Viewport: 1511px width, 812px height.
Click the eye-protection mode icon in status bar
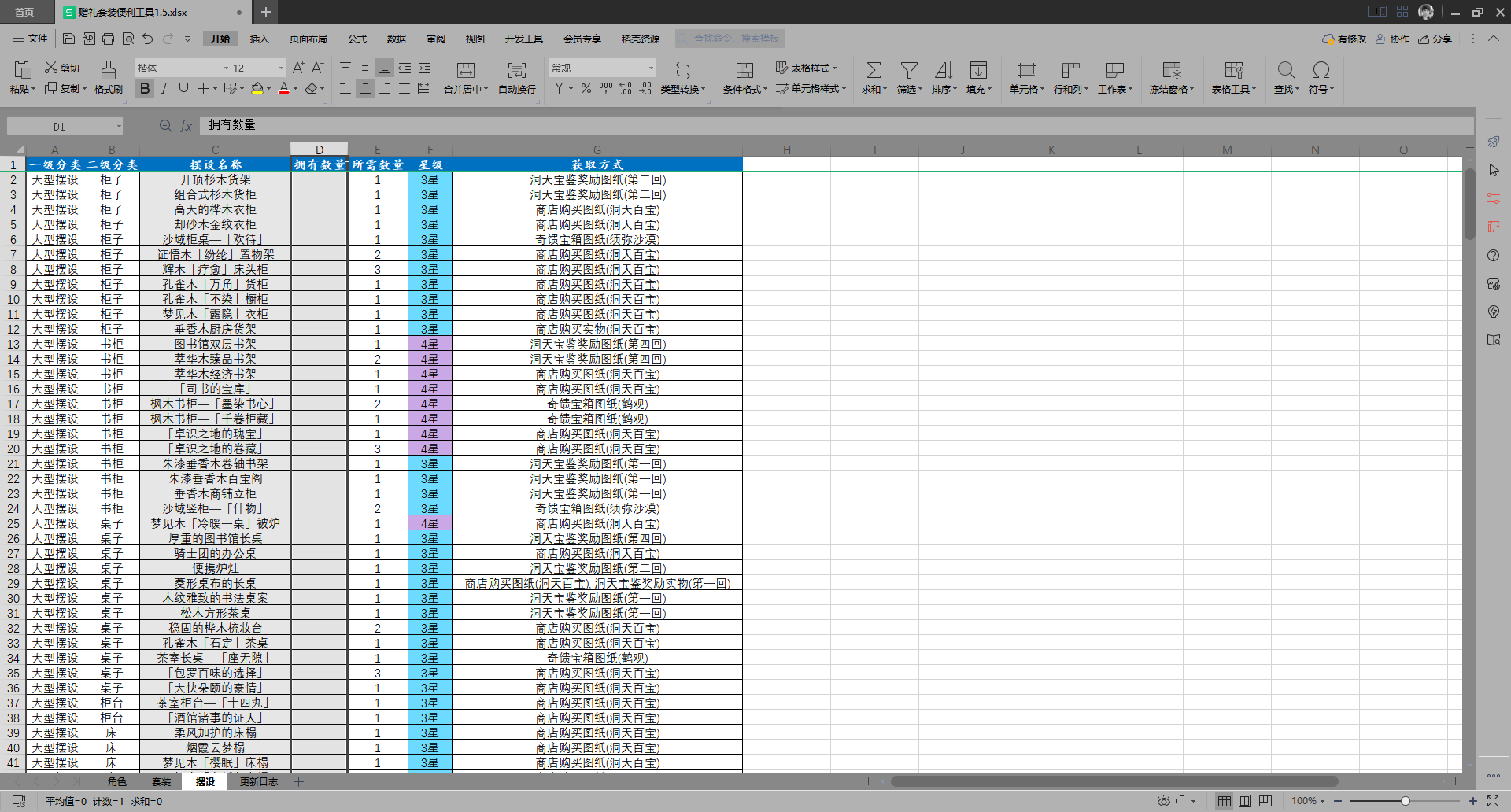[x=1163, y=801]
